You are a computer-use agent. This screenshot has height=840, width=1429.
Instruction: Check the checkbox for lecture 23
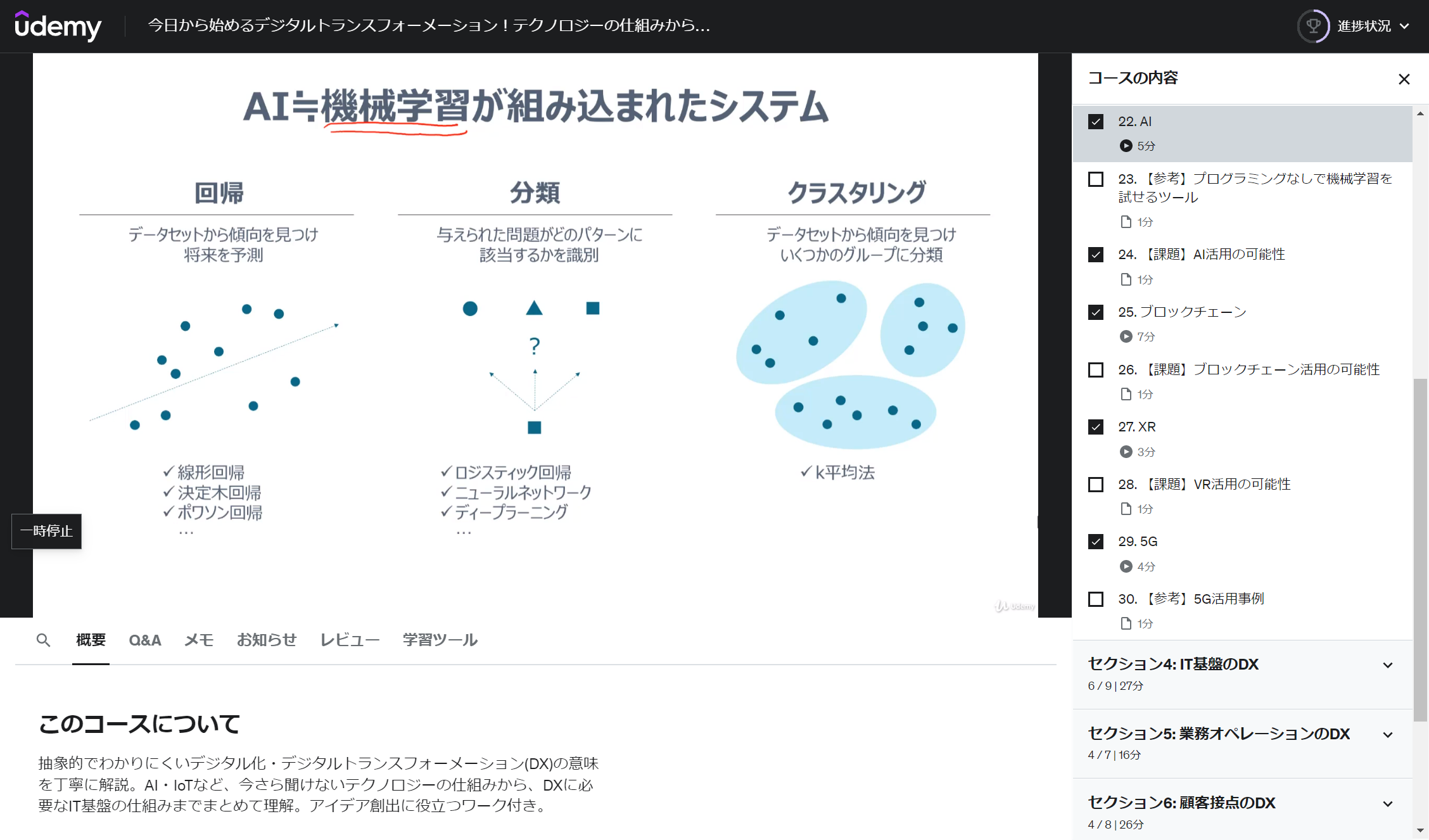(x=1095, y=179)
